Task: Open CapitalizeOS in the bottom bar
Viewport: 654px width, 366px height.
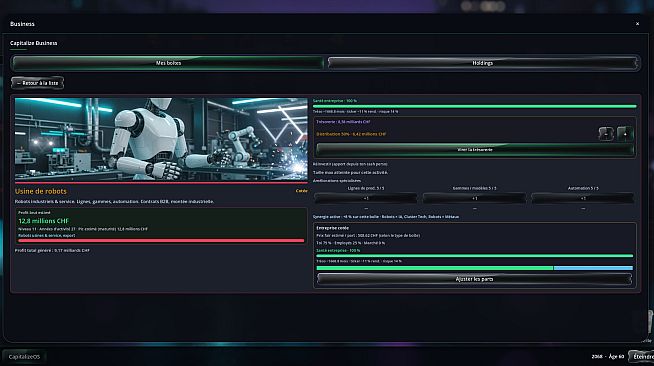Action: click(x=24, y=357)
